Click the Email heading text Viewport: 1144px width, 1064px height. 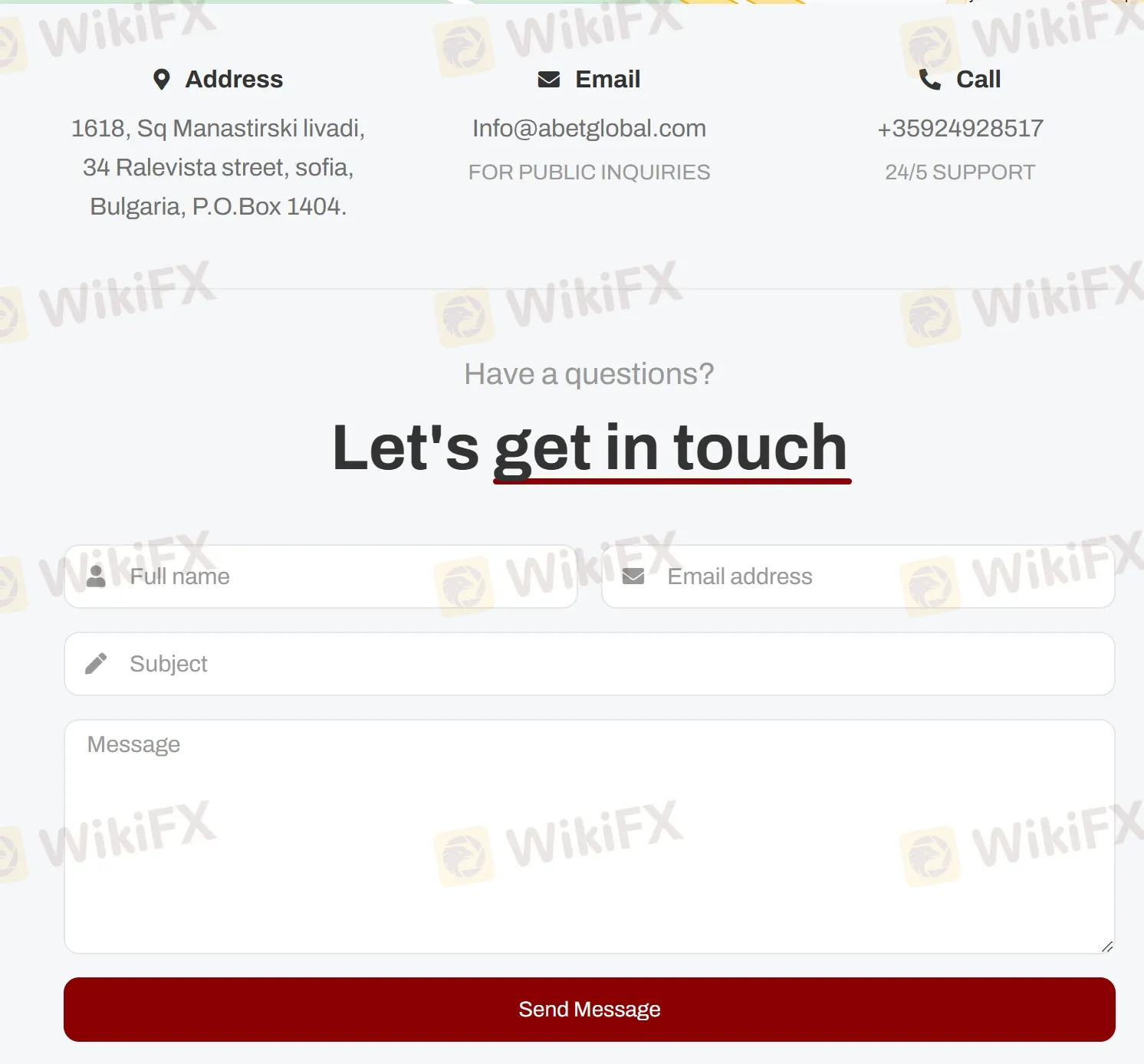click(607, 79)
